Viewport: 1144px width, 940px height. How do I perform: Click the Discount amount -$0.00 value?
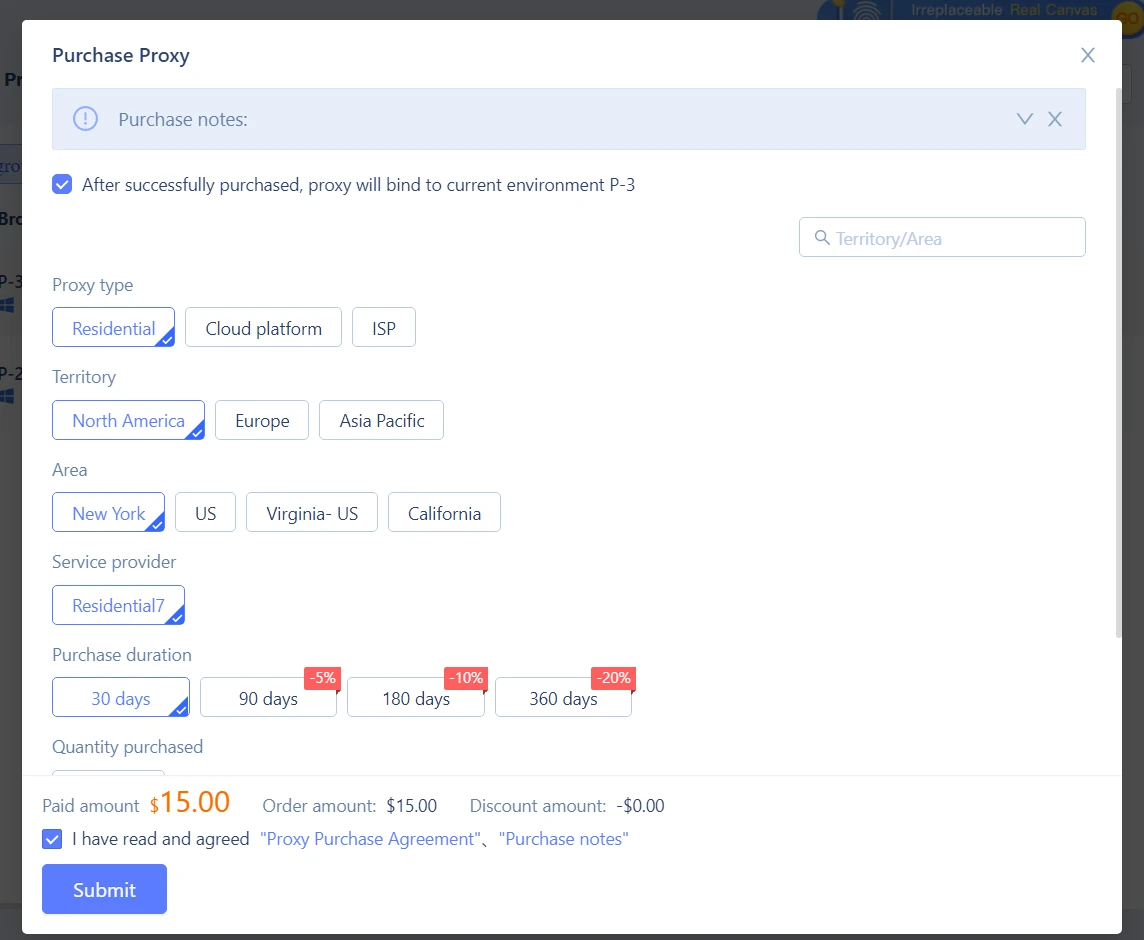[x=641, y=806]
